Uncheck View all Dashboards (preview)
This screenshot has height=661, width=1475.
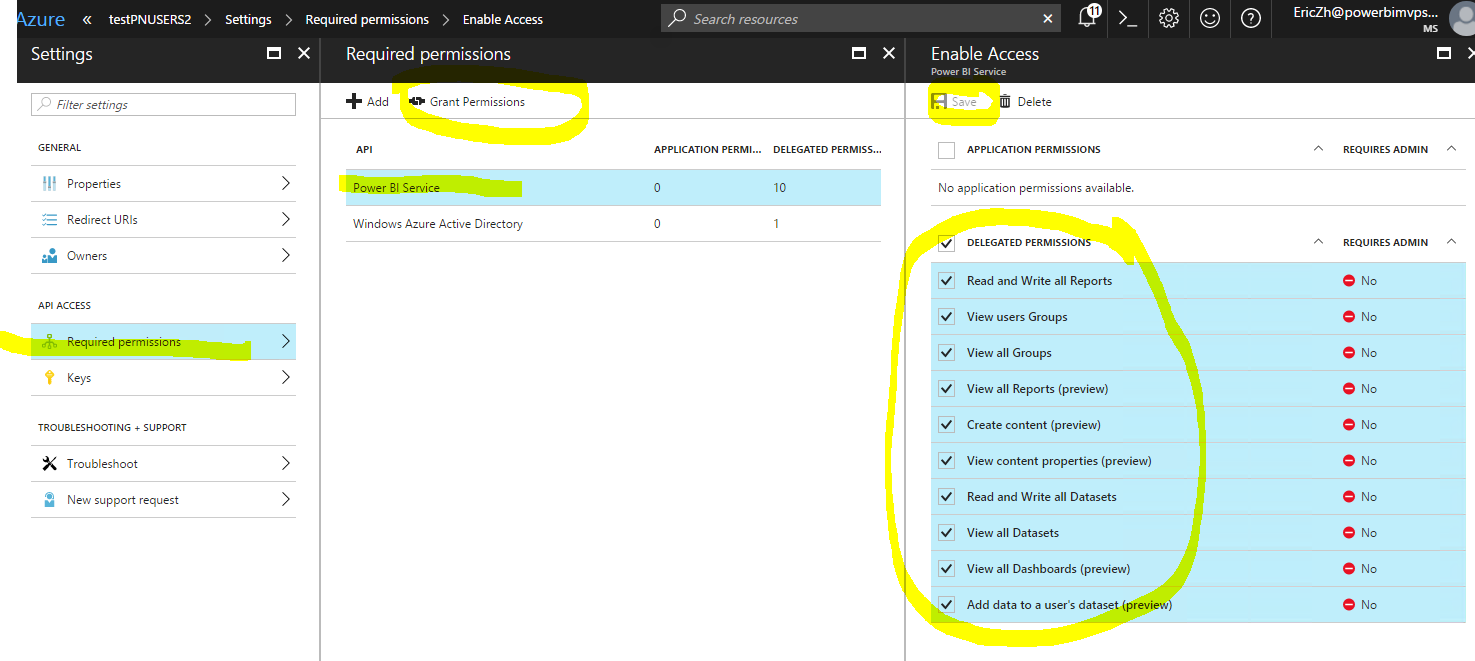[947, 568]
